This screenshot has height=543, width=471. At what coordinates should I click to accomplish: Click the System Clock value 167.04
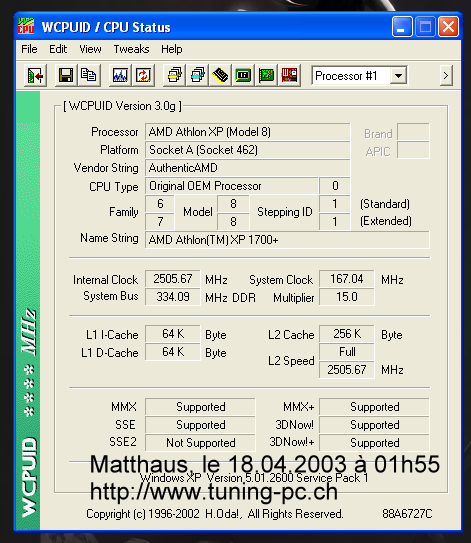pyautogui.click(x=347, y=279)
